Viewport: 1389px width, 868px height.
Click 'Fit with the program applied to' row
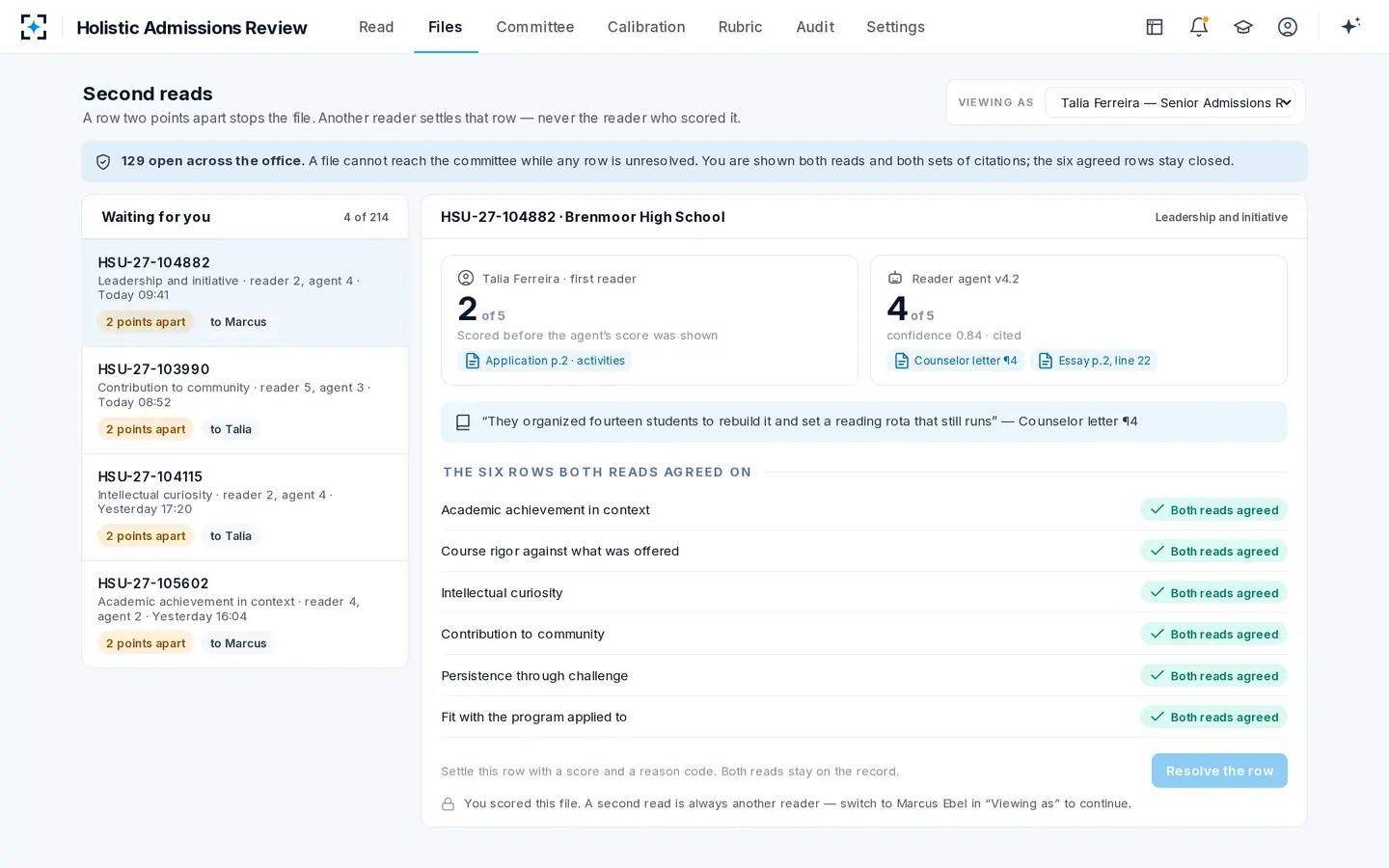coord(864,717)
